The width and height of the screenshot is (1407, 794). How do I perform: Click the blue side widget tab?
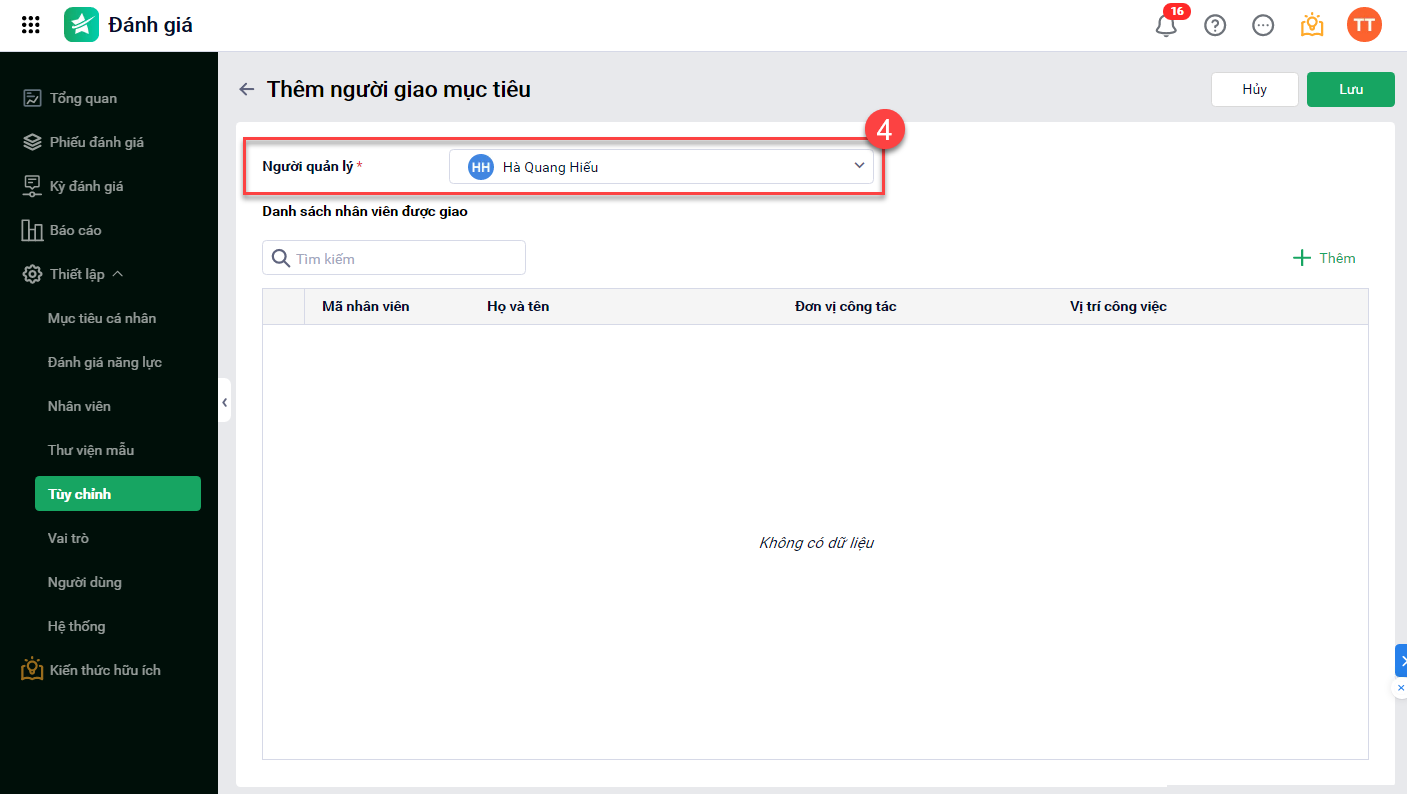pyautogui.click(x=1401, y=660)
